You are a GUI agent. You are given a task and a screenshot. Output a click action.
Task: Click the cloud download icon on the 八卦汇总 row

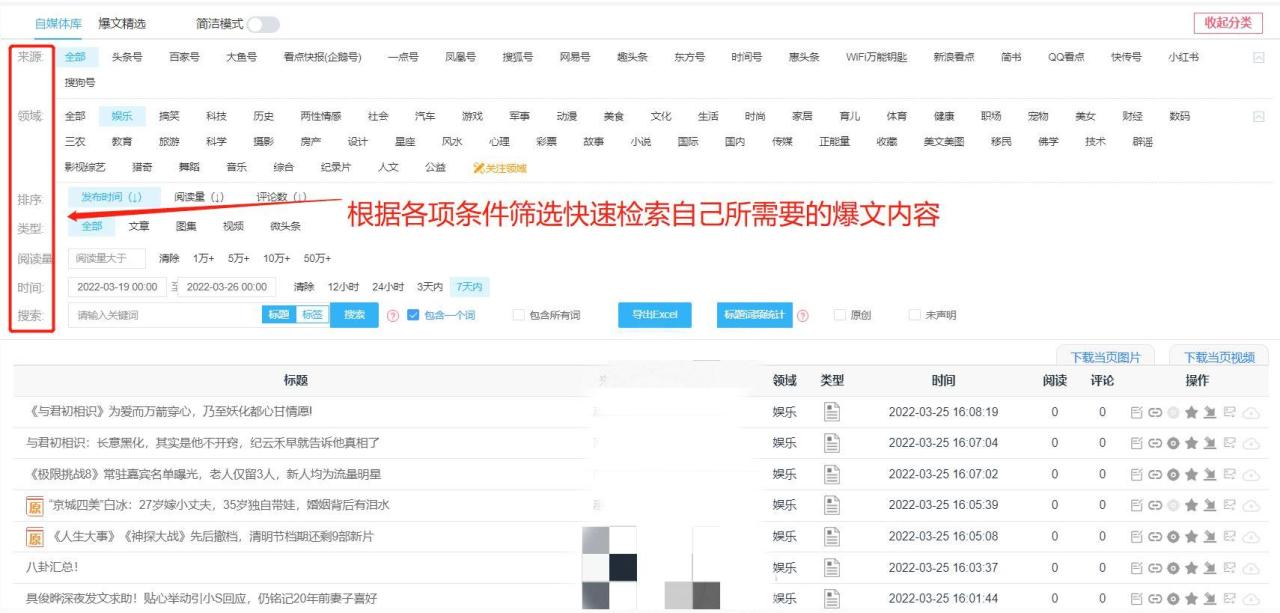pos(1250,565)
